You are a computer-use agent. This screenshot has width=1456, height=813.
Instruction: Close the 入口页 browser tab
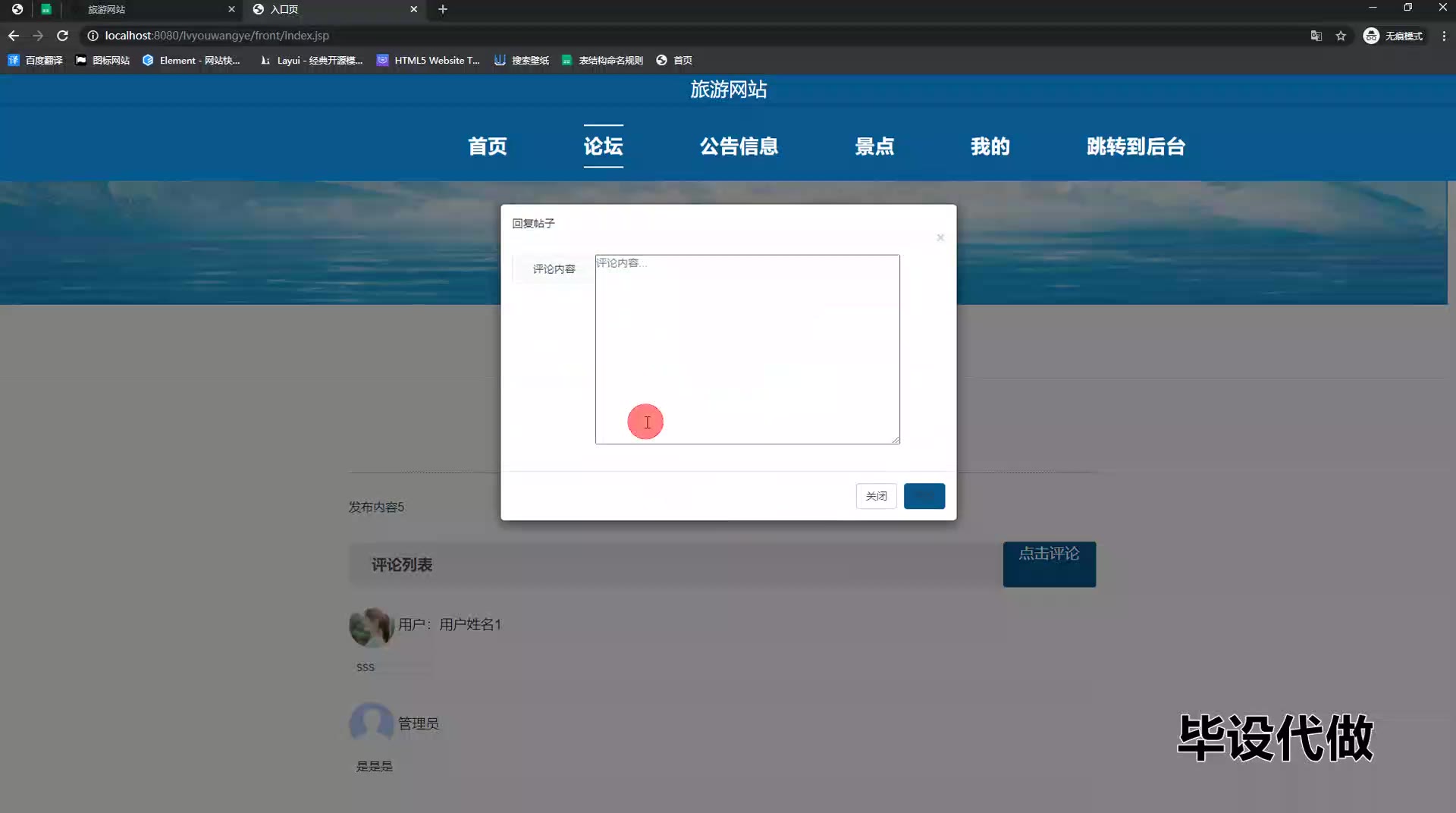point(414,9)
